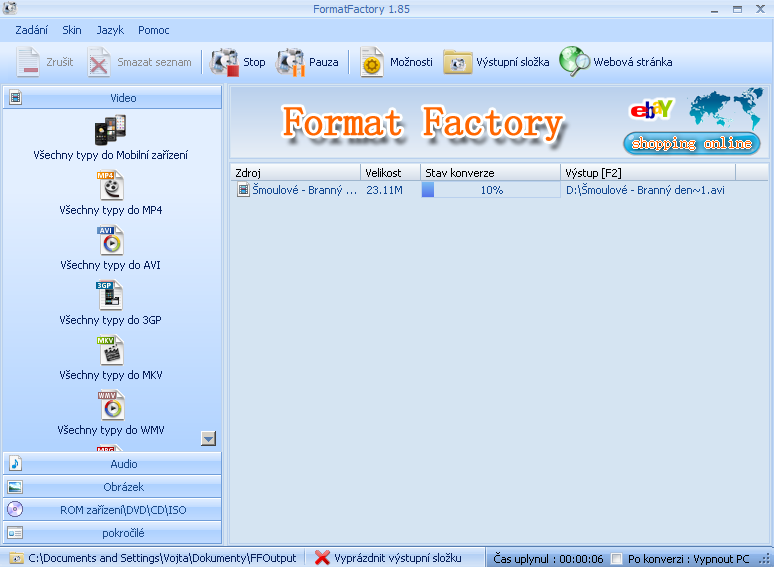The width and height of the screenshot is (774, 567).
Task: Click the shopping online banner button
Action: (x=692, y=144)
